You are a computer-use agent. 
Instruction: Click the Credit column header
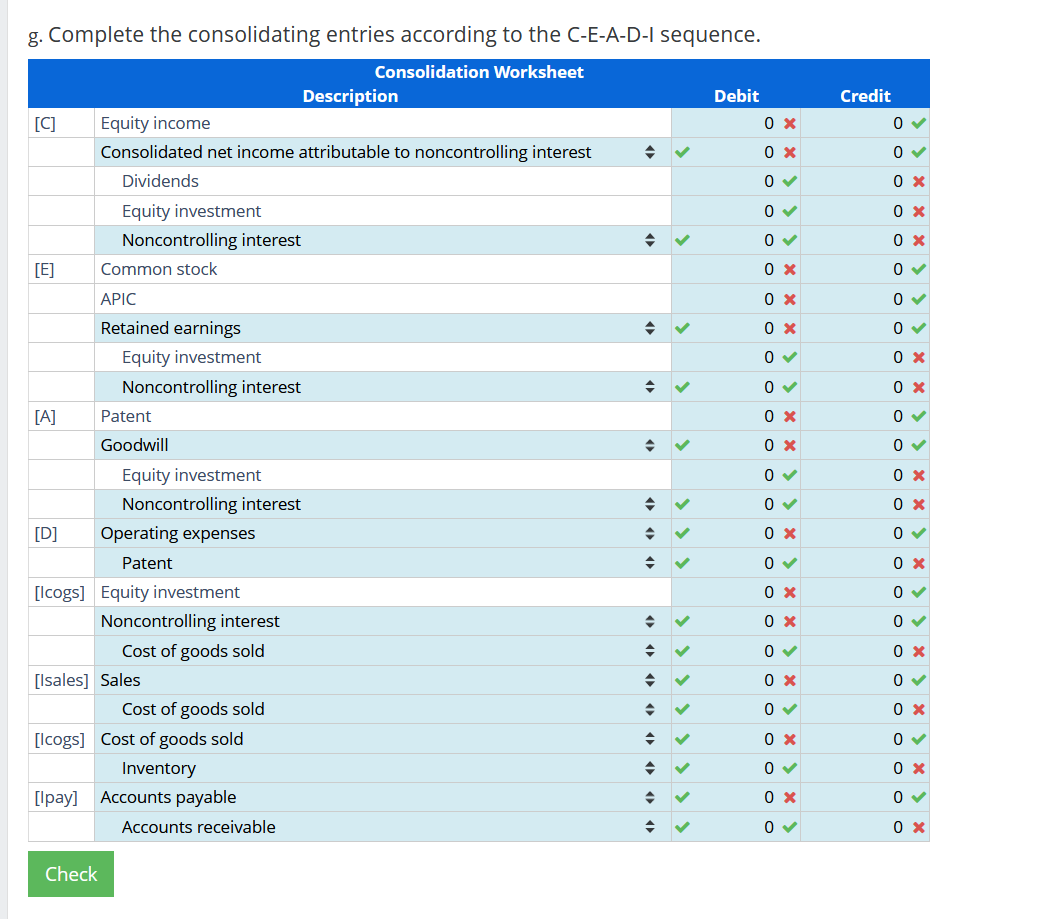(865, 96)
